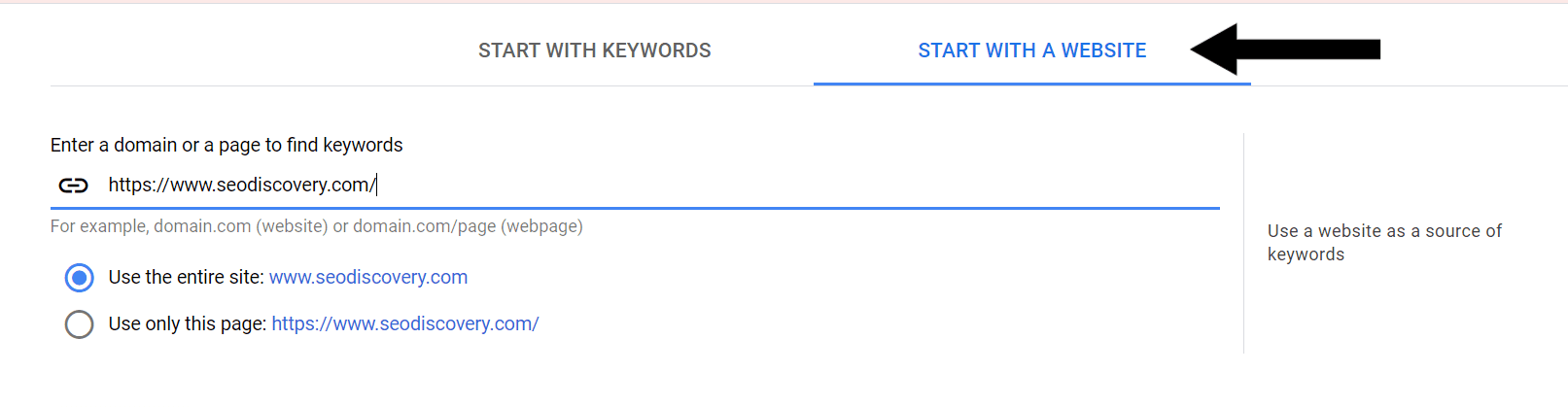Click the black arrow pointing at website tab

(x=1285, y=50)
